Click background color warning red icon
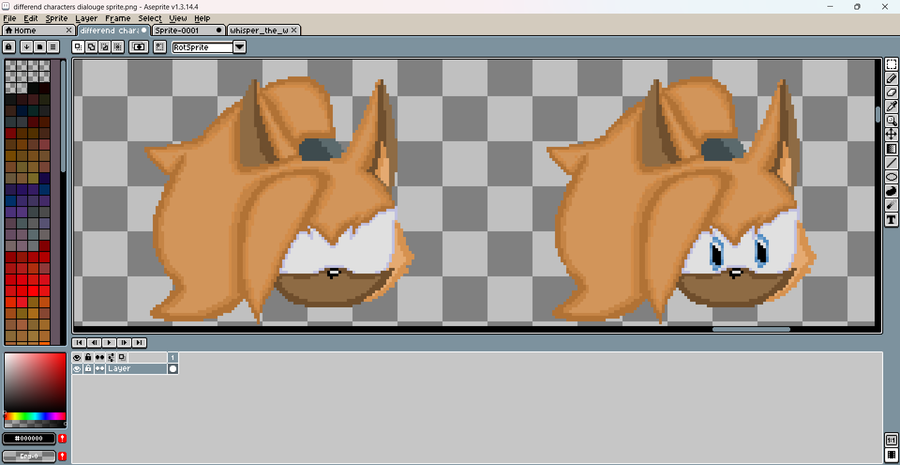The image size is (900, 465). click(x=62, y=456)
